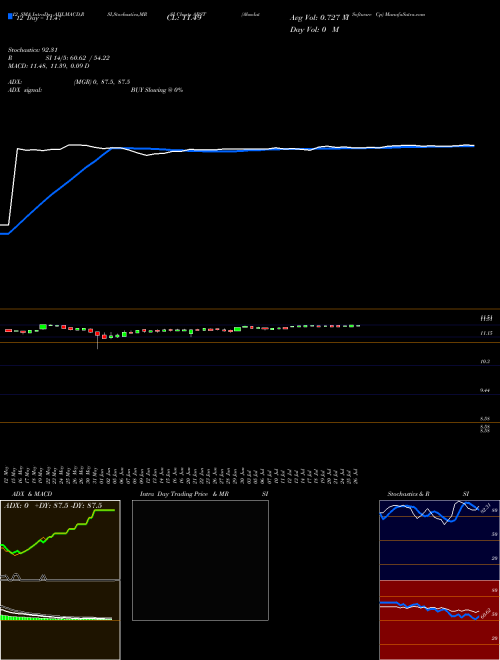Click the 9.44 price axis label
Viewport: 500px width, 660px height.
[485, 390]
